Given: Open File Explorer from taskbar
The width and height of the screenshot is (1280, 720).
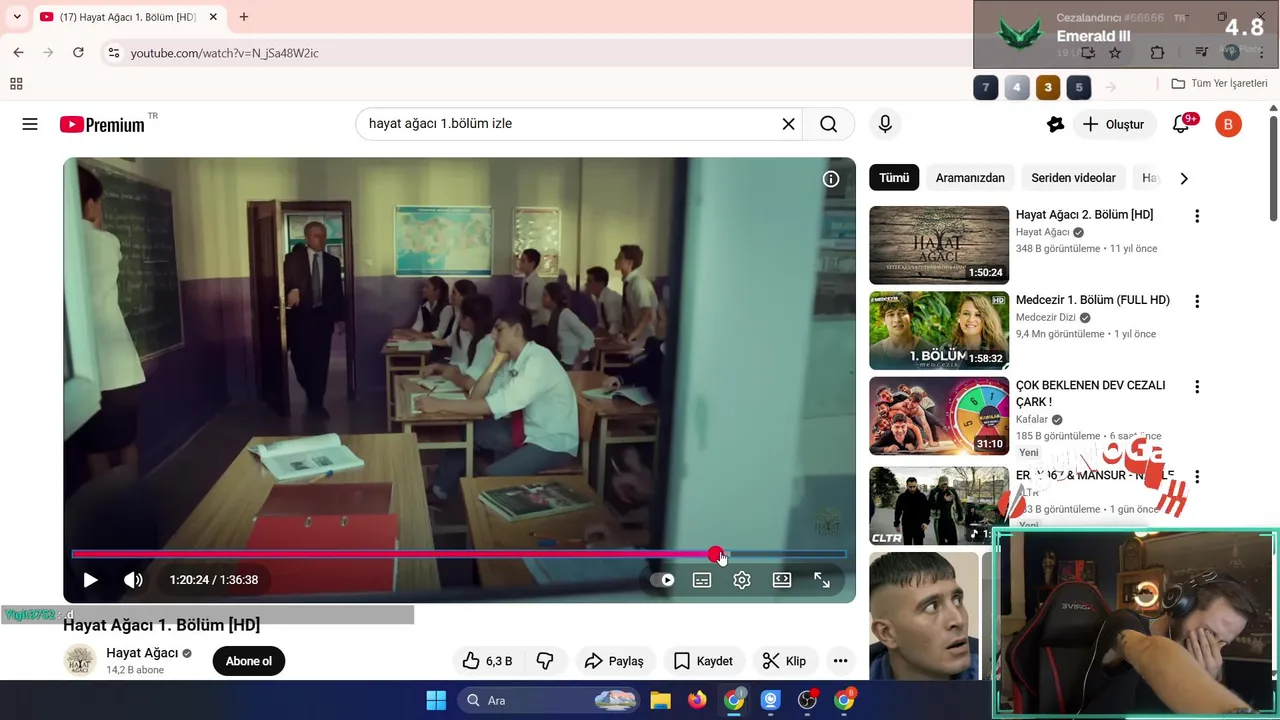Looking at the screenshot, I should click(660, 700).
